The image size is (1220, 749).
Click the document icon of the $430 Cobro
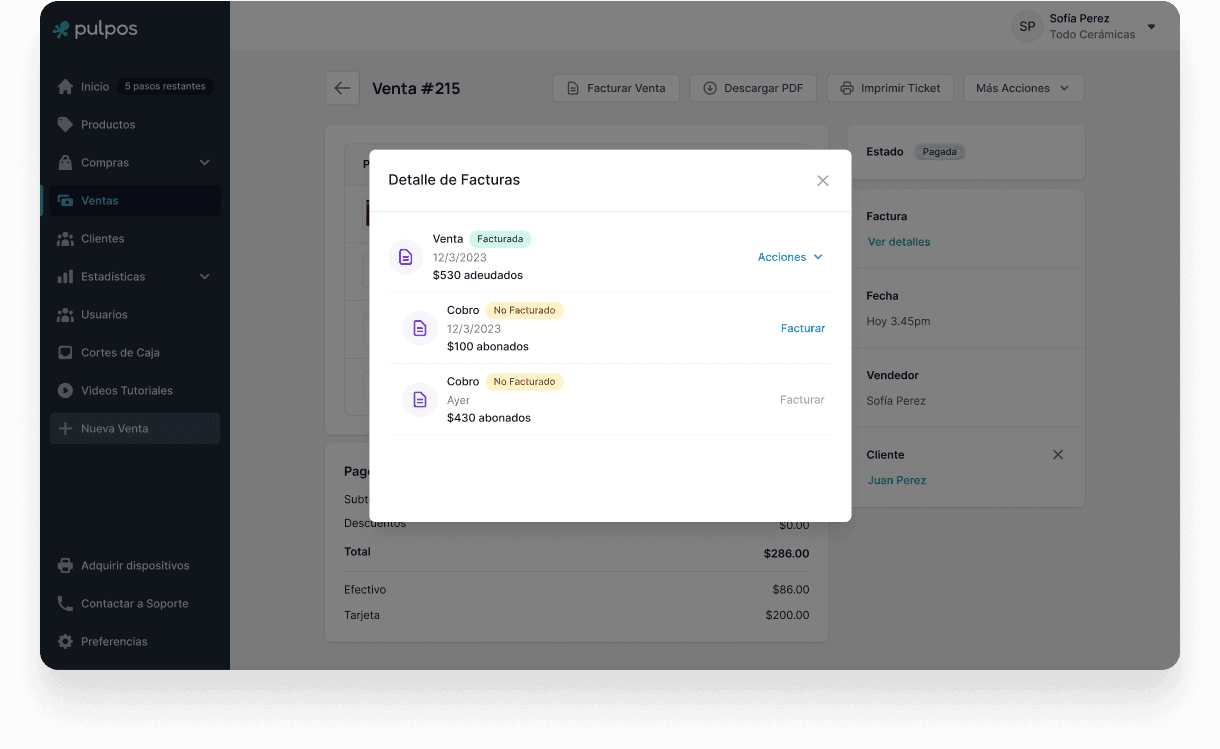tap(420, 399)
